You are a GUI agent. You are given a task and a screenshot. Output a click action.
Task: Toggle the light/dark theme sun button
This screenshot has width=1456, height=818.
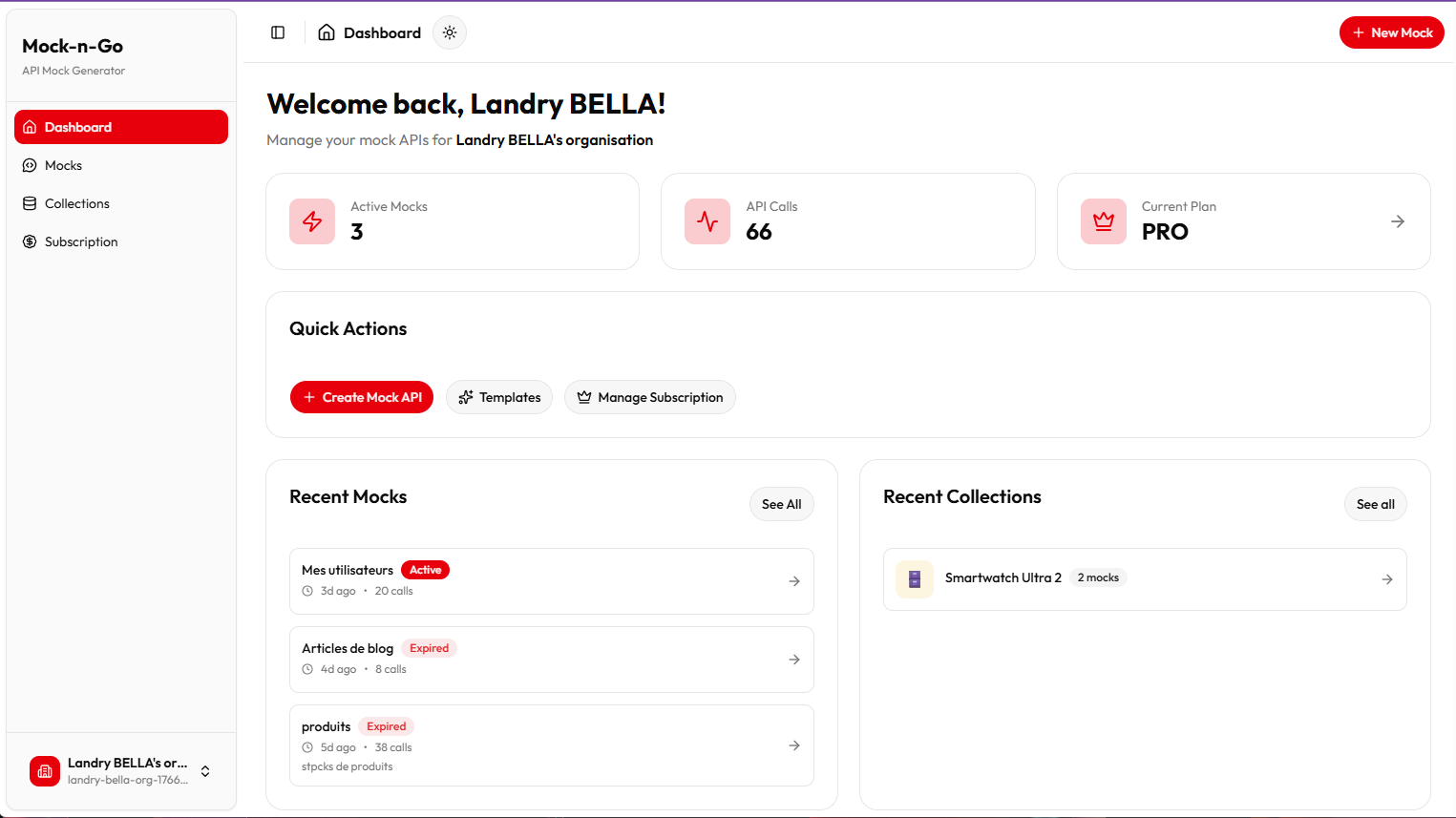click(x=450, y=32)
